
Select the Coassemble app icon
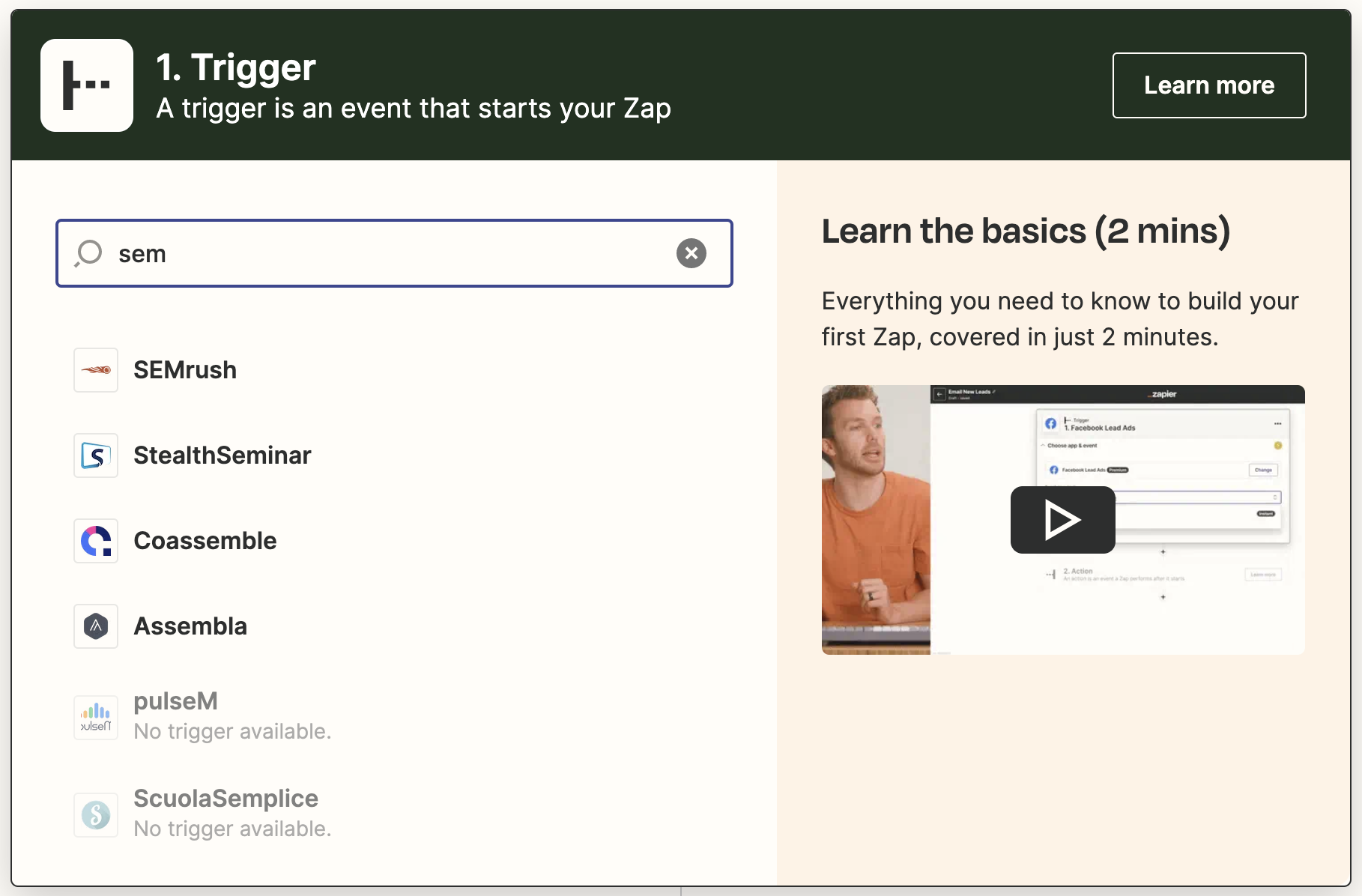95,541
